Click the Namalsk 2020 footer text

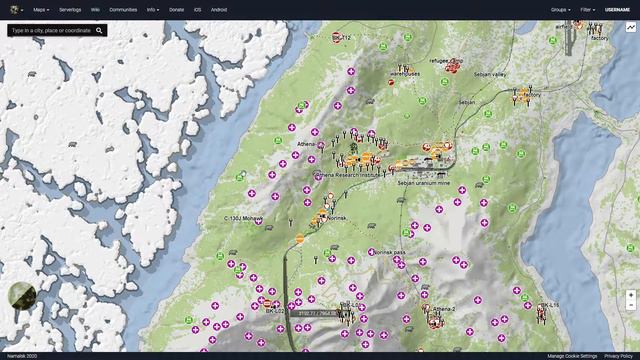pyautogui.click(x=22, y=356)
